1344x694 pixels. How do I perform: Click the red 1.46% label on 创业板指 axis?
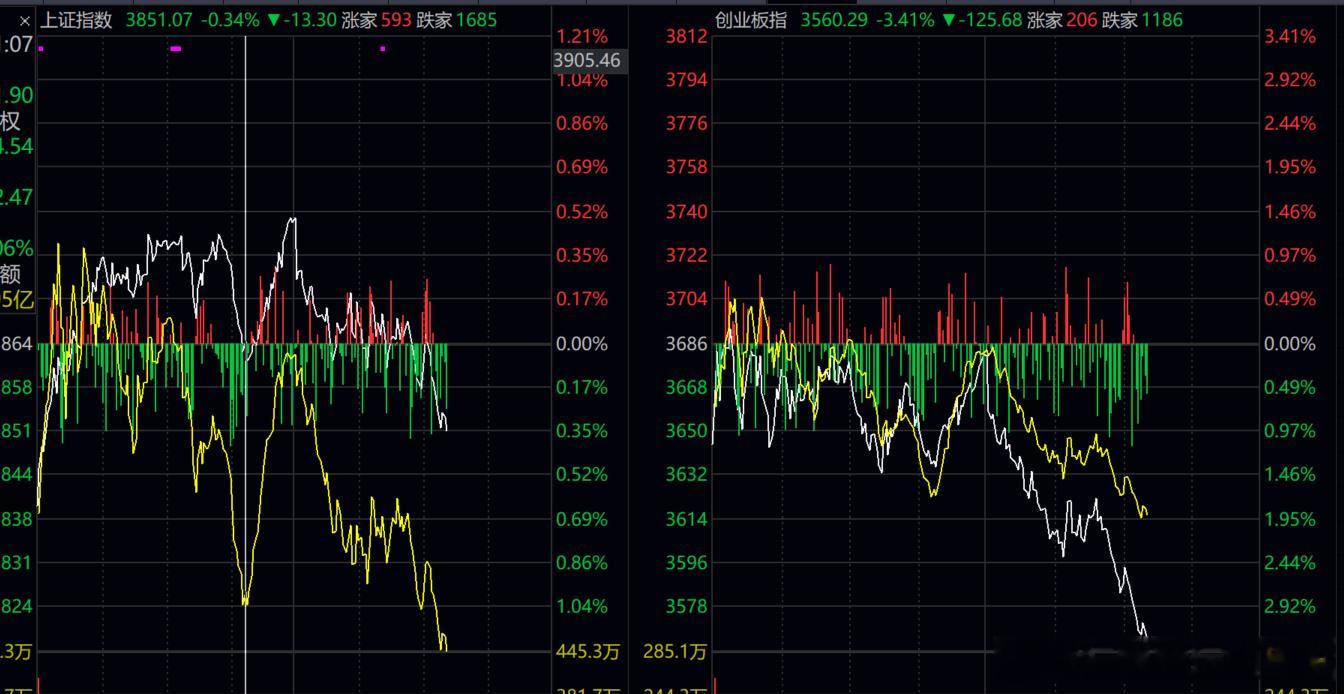(1290, 211)
